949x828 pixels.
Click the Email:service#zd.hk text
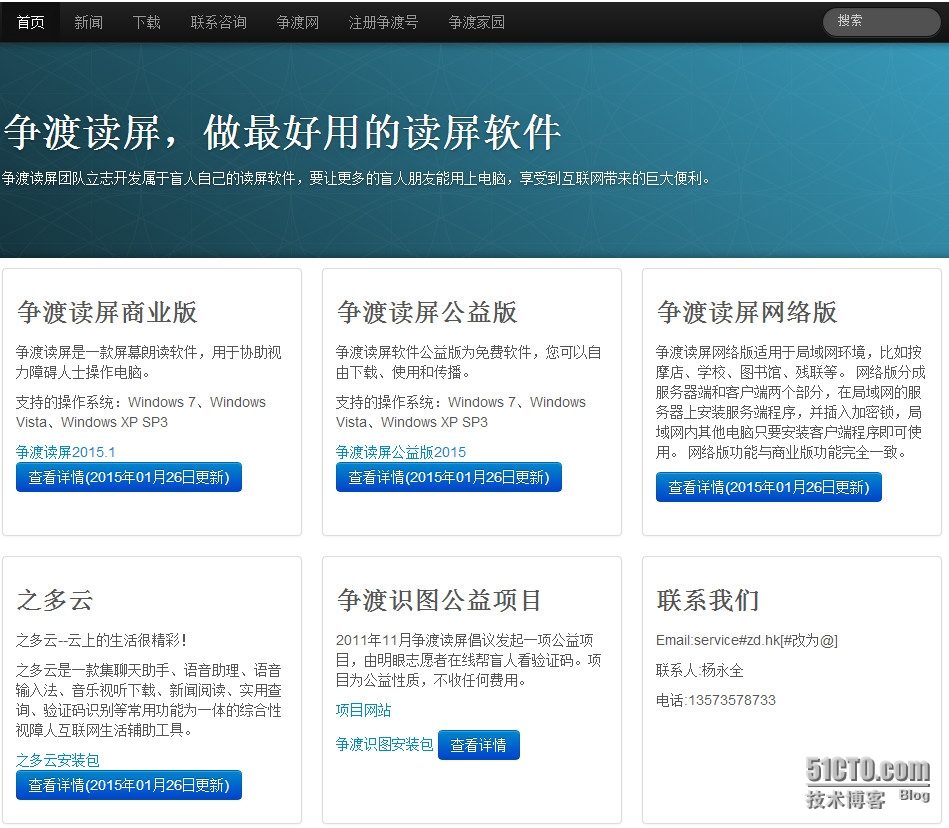pyautogui.click(x=718, y=640)
